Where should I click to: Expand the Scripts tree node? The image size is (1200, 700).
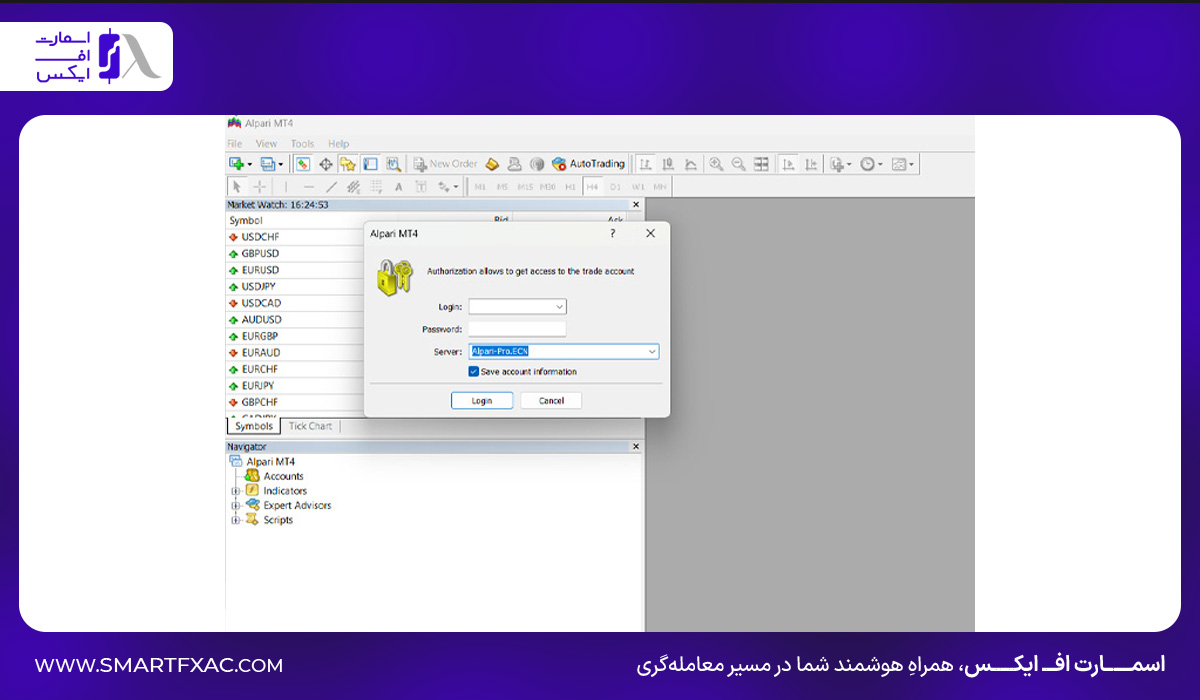[236, 520]
